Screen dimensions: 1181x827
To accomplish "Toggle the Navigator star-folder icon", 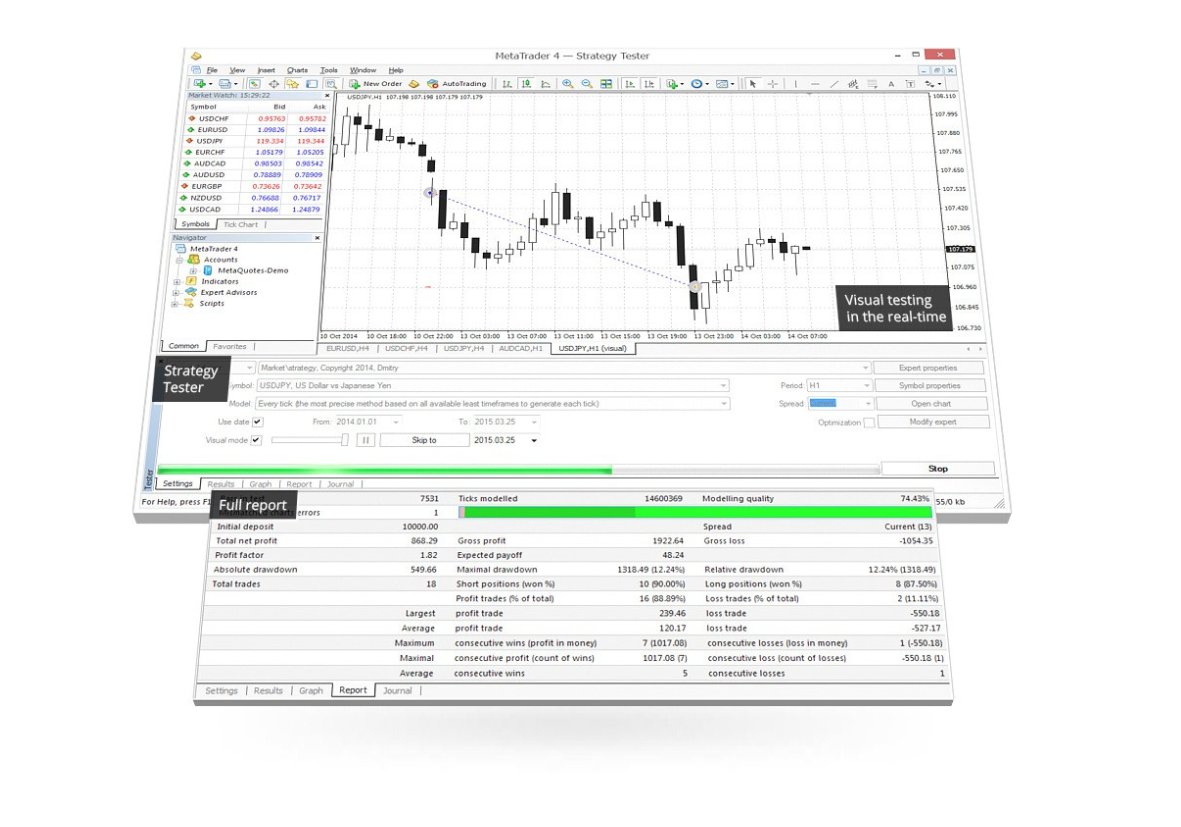I will pyautogui.click(x=292, y=84).
